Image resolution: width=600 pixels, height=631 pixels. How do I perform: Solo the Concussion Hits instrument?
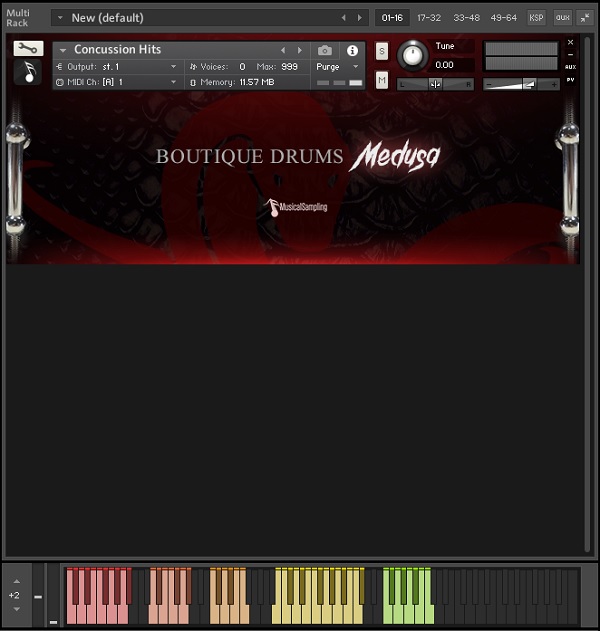point(382,51)
